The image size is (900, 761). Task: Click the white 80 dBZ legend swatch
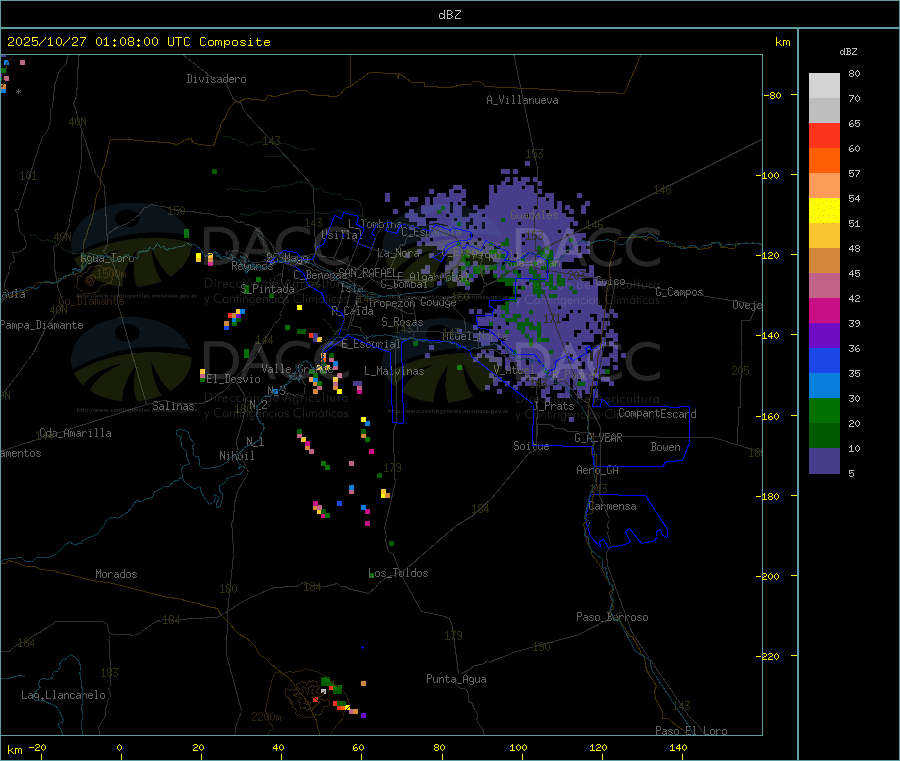click(824, 85)
